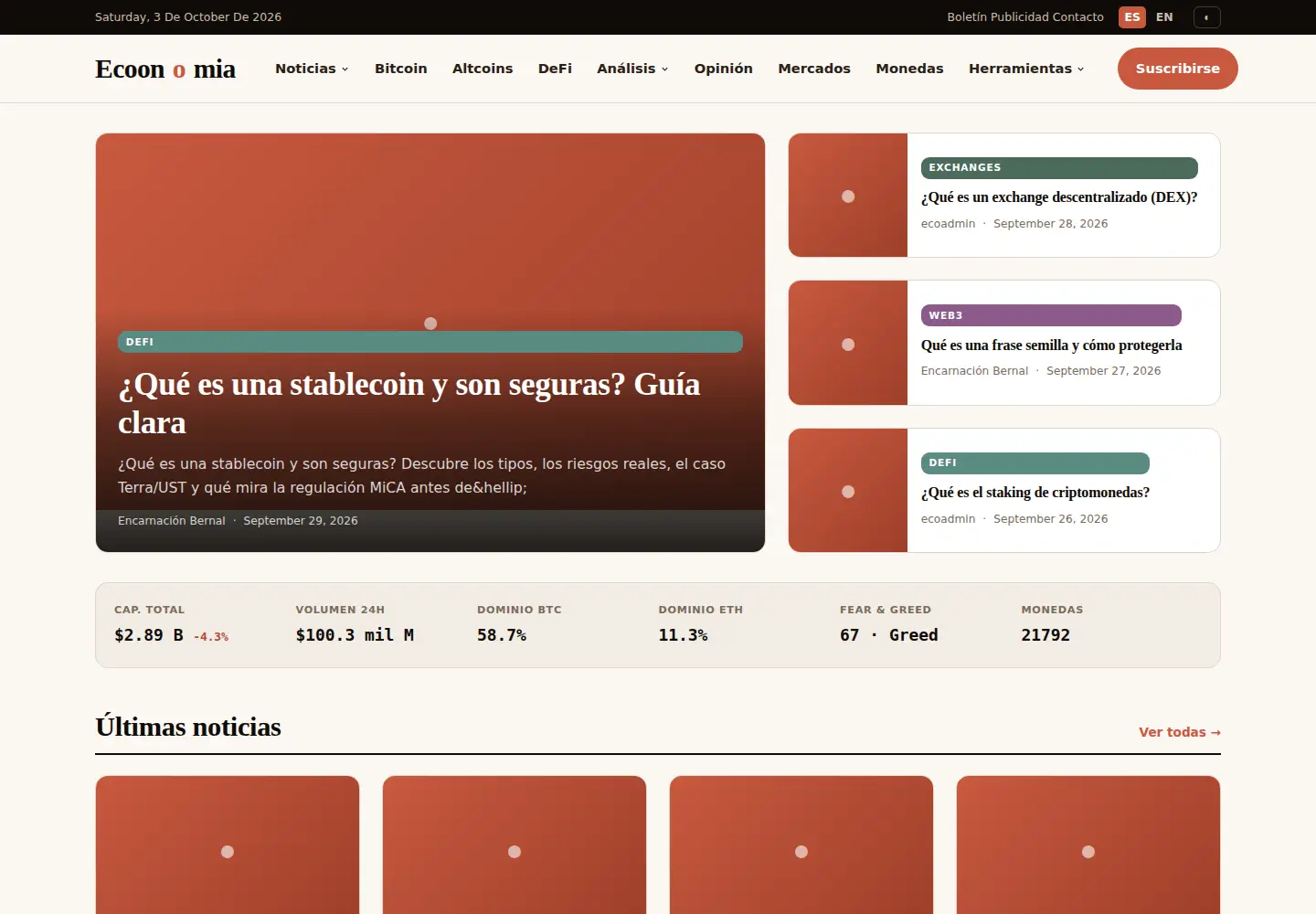Toggle the dark mode button in top bar
1316x914 pixels.
click(1206, 17)
